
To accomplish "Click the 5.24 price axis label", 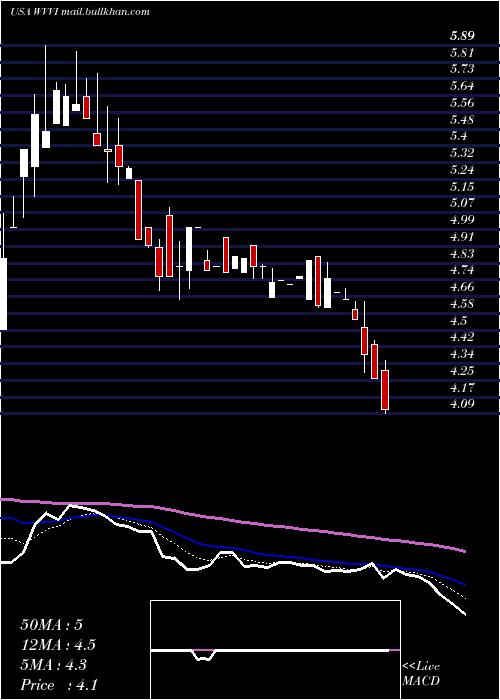I will point(462,170).
